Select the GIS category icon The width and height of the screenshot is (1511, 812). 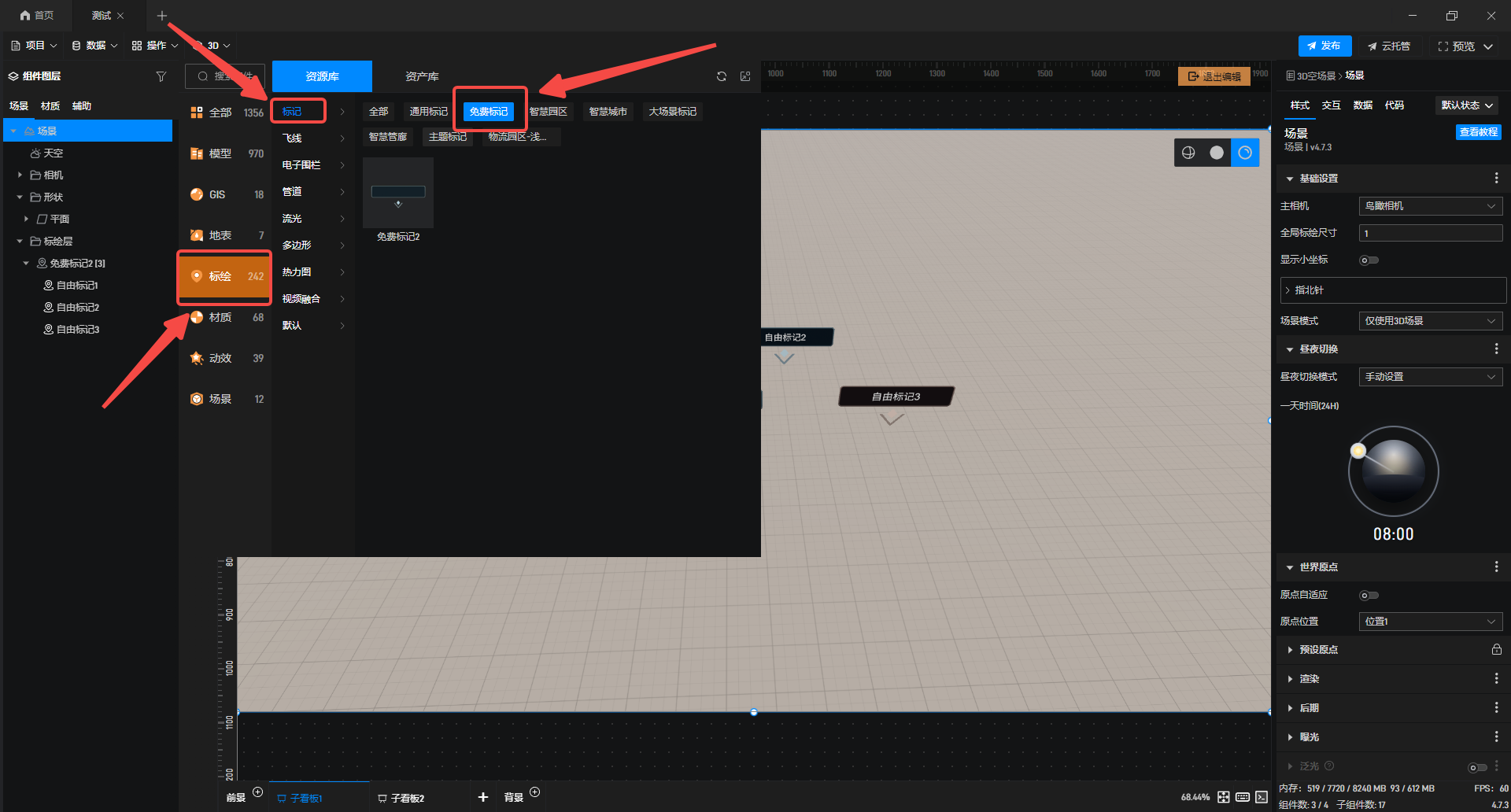tap(197, 194)
